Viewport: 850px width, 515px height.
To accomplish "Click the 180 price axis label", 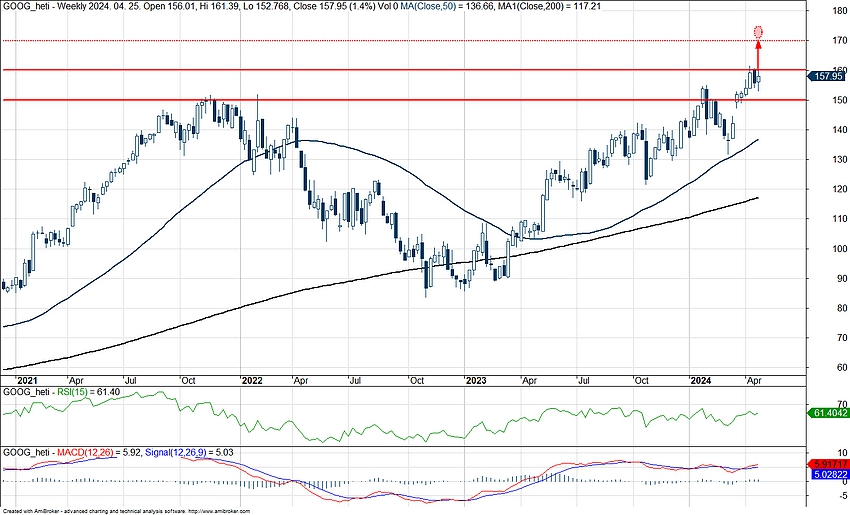I will coord(841,11).
